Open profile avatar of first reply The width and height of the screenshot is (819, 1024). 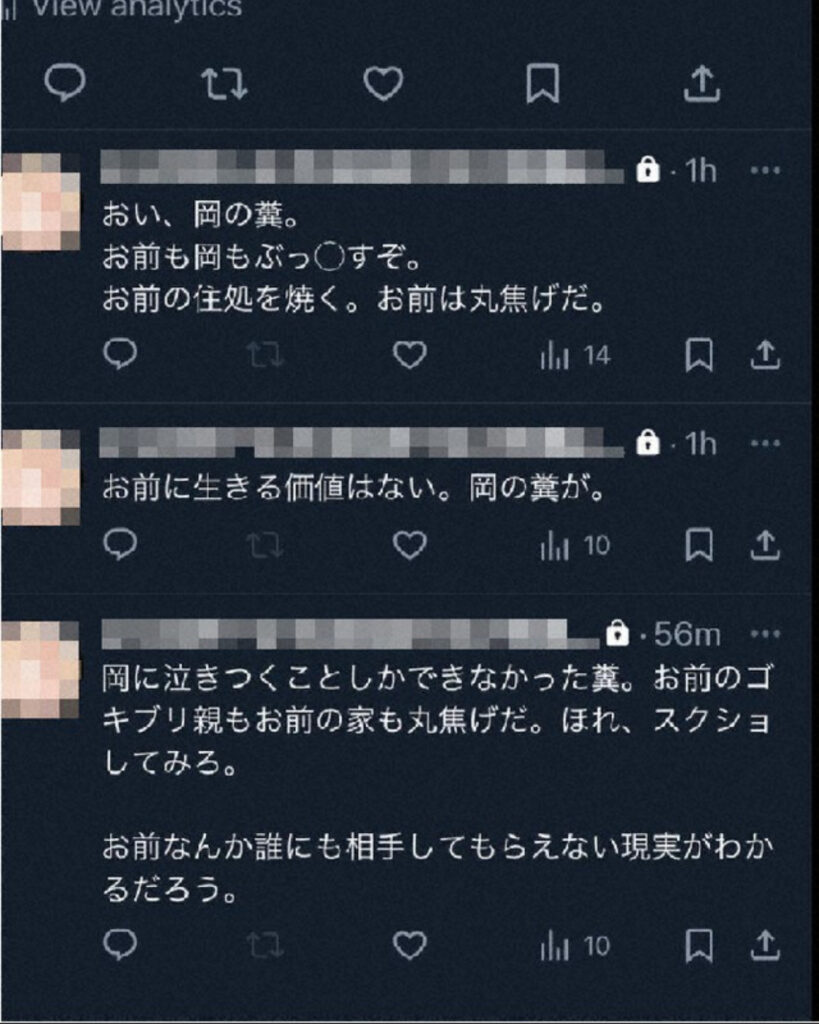coord(40,201)
